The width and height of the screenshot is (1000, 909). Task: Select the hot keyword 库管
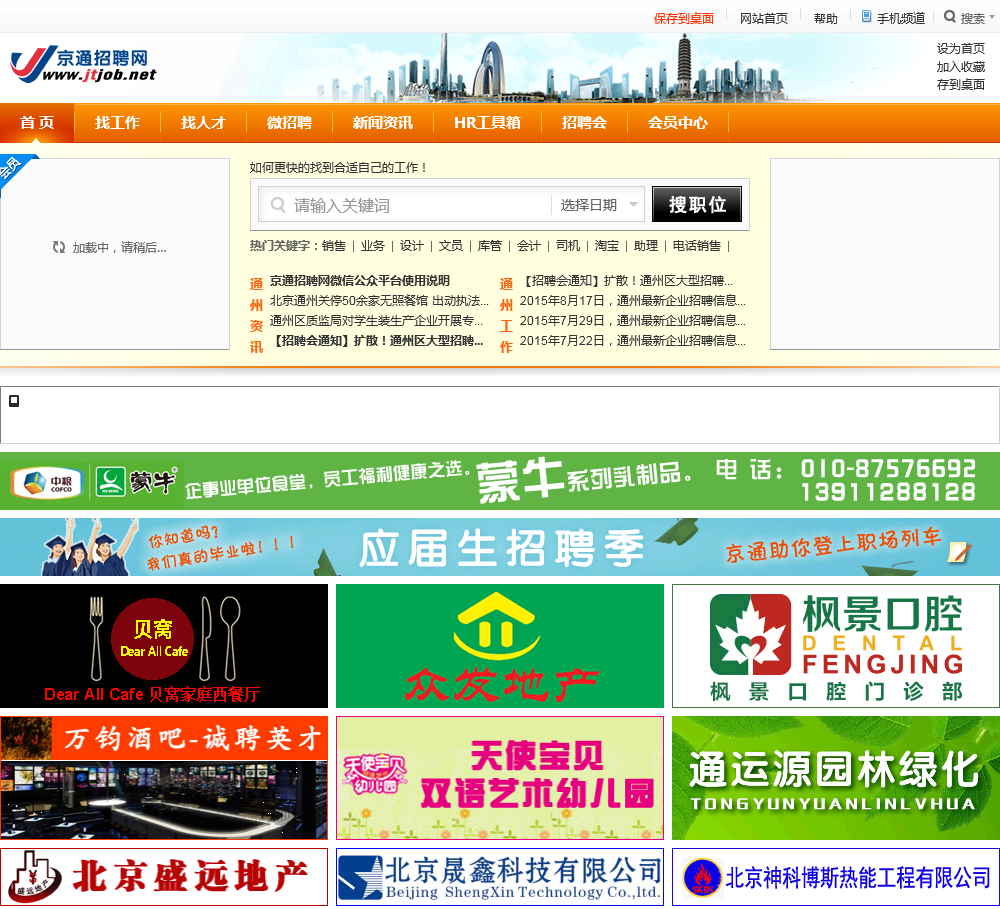pyautogui.click(x=489, y=246)
